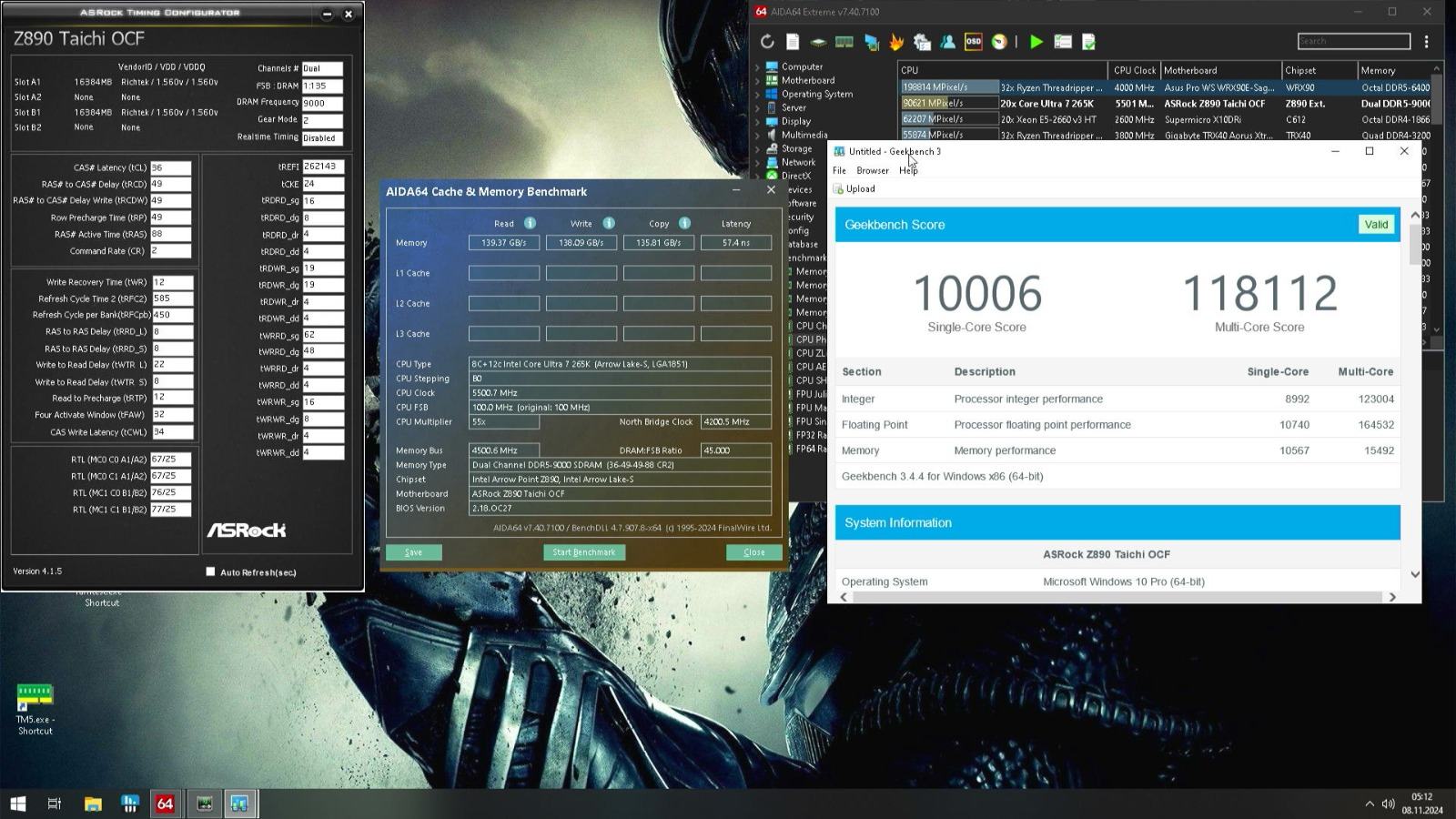
Task: Click the Valid badge in Geekbench
Action: [1376, 225]
